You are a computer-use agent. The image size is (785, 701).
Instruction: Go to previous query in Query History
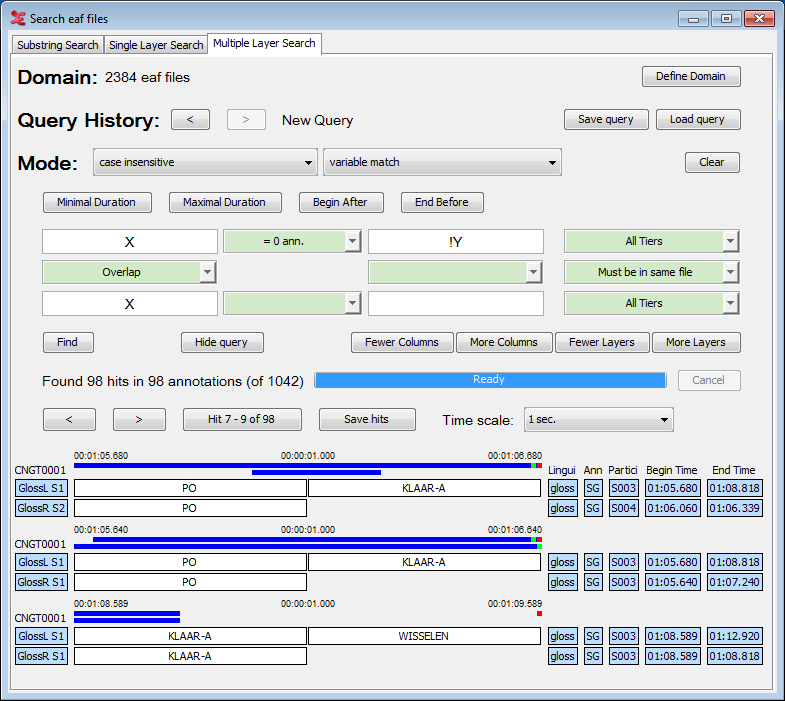[190, 120]
